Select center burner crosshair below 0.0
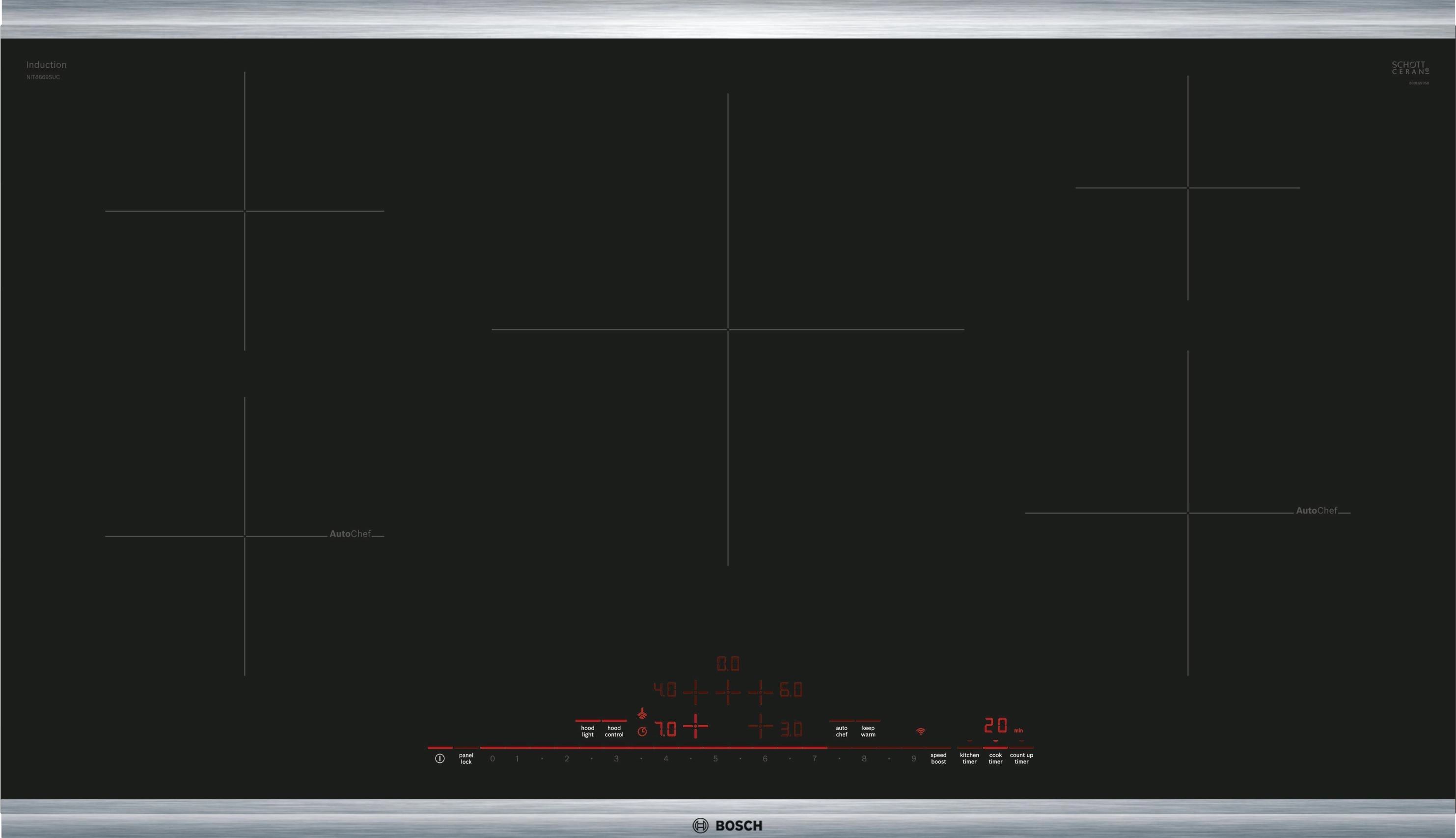Image resolution: width=1456 pixels, height=838 pixels. click(x=728, y=692)
